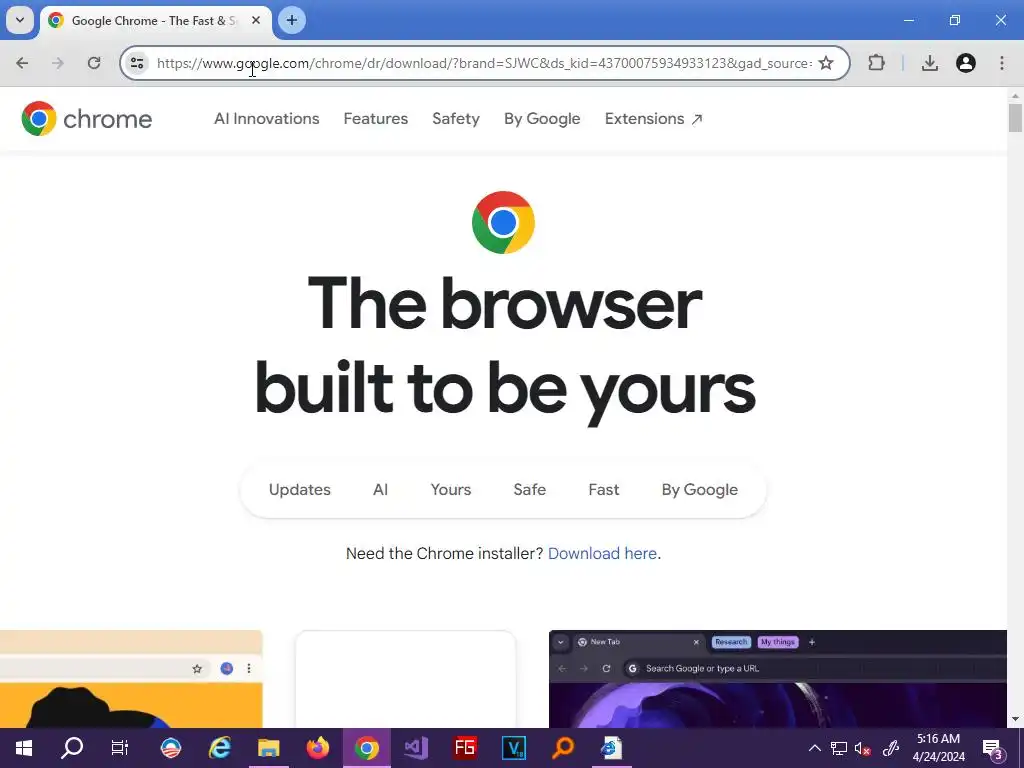The height and width of the screenshot is (768, 1024).
Task: Open the tab search dropdown arrow
Action: [x=20, y=20]
